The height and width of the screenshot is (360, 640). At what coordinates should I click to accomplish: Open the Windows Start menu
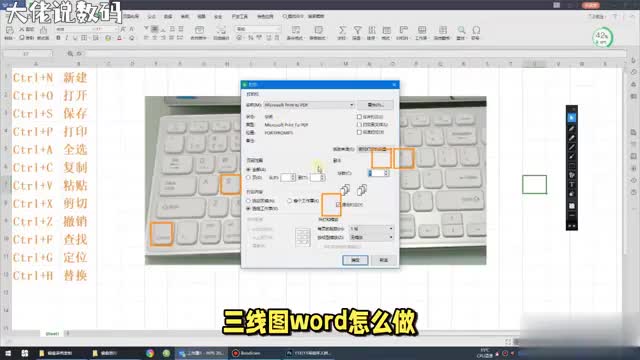coord(8,353)
